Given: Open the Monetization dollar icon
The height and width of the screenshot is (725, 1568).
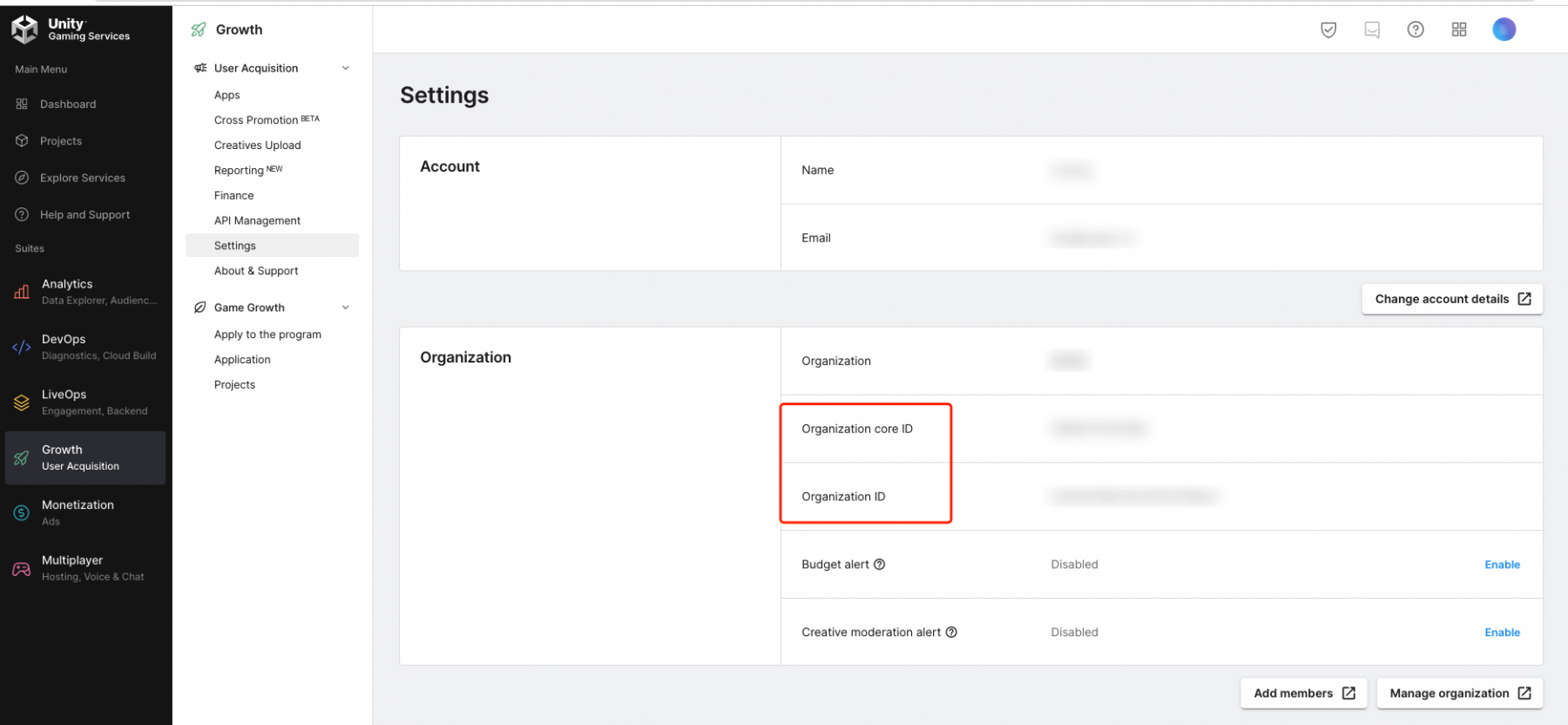Looking at the screenshot, I should 22,513.
